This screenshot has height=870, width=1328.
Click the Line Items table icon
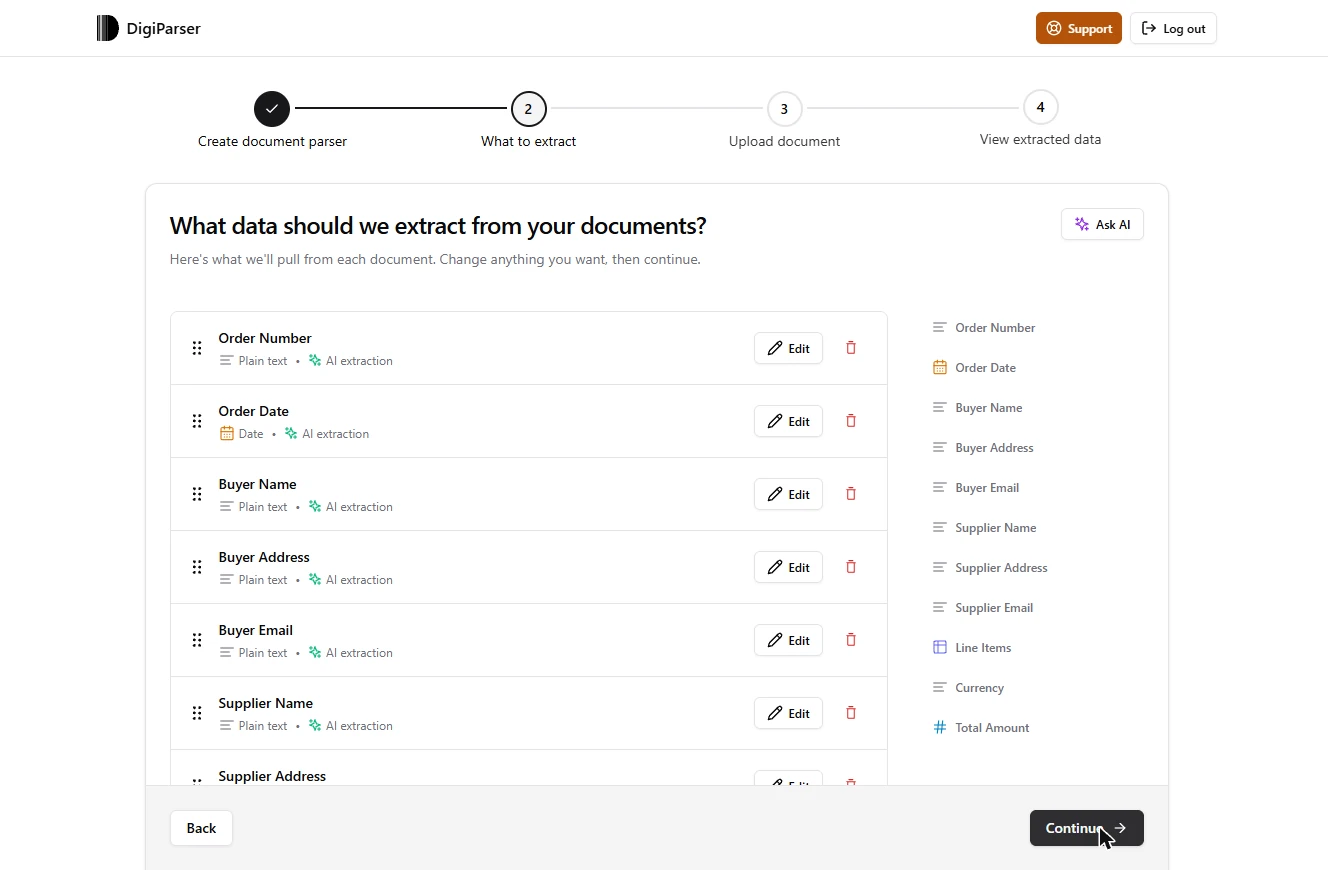[x=940, y=648]
